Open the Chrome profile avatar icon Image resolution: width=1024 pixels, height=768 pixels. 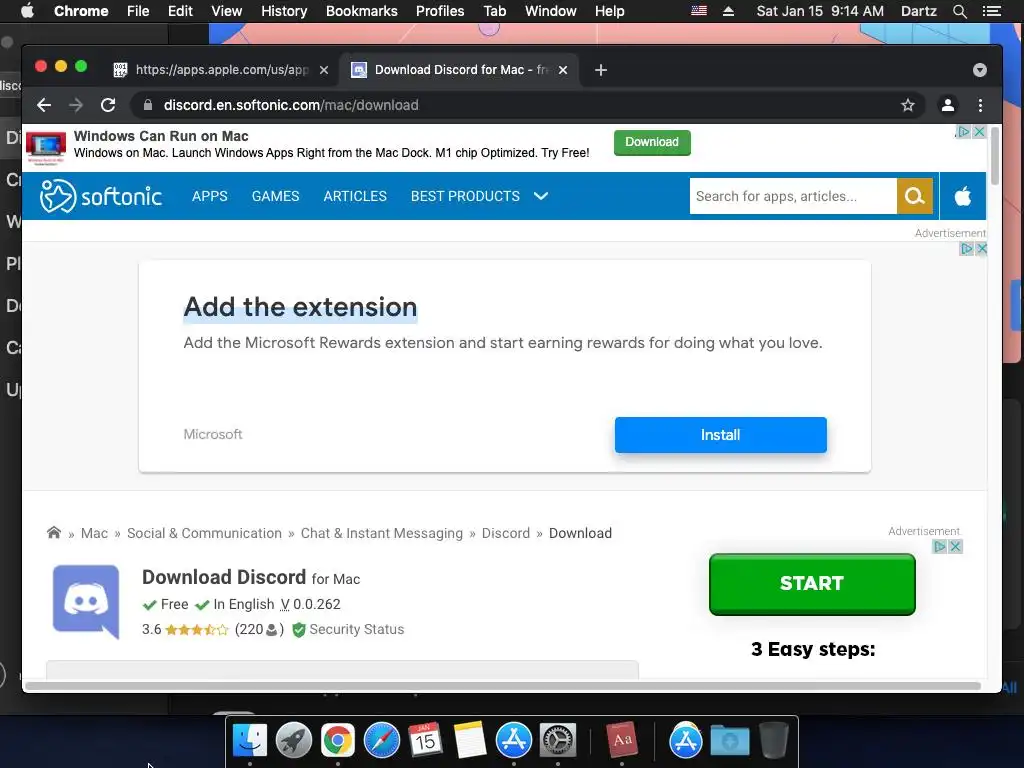coord(948,105)
